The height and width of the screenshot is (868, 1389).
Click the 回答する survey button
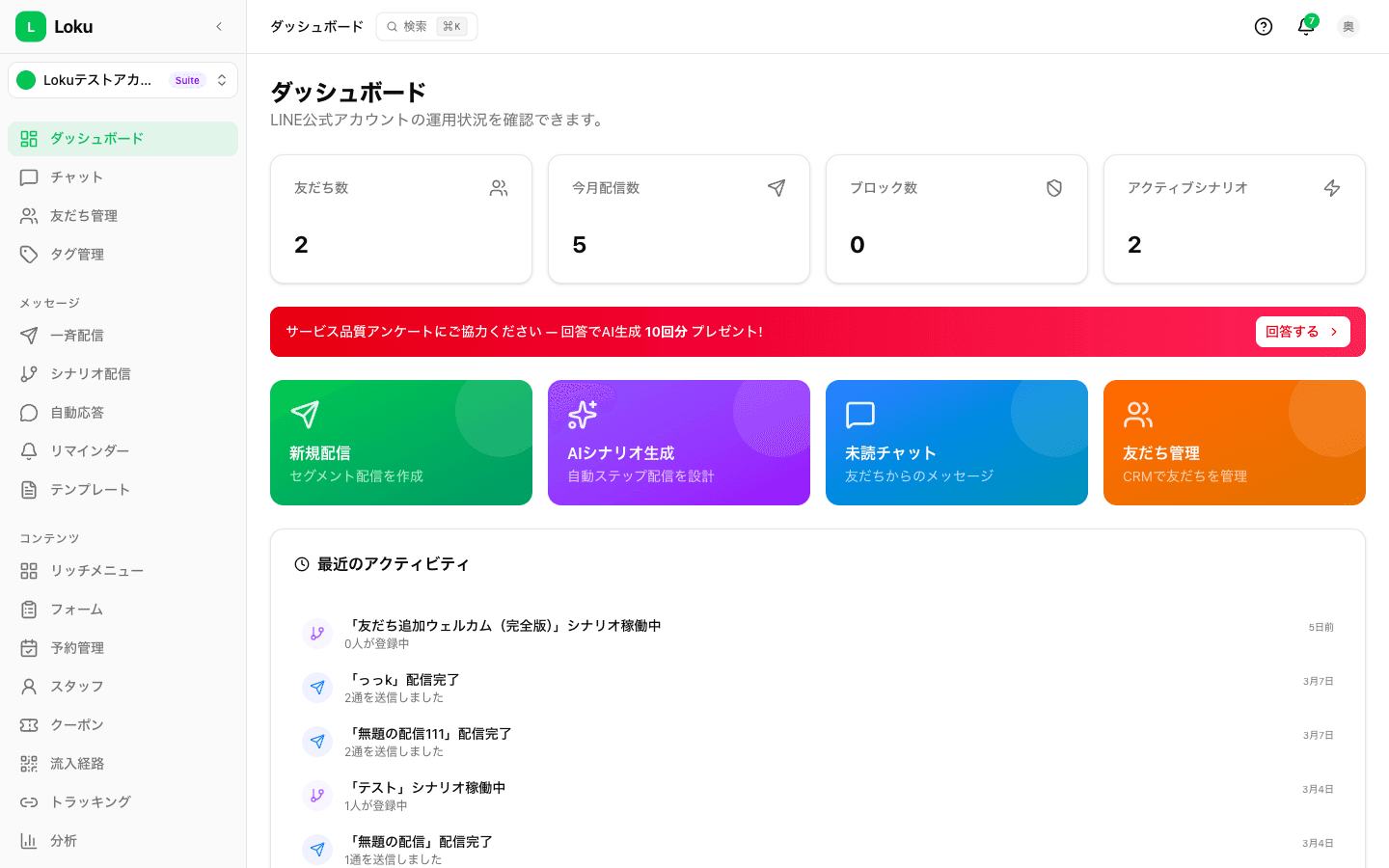pos(1302,331)
